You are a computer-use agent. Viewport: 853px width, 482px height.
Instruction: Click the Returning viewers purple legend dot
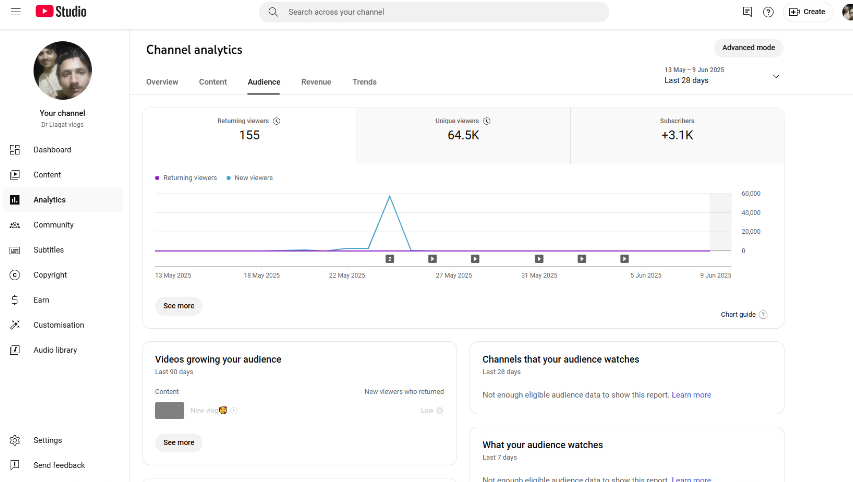pyautogui.click(x=157, y=178)
